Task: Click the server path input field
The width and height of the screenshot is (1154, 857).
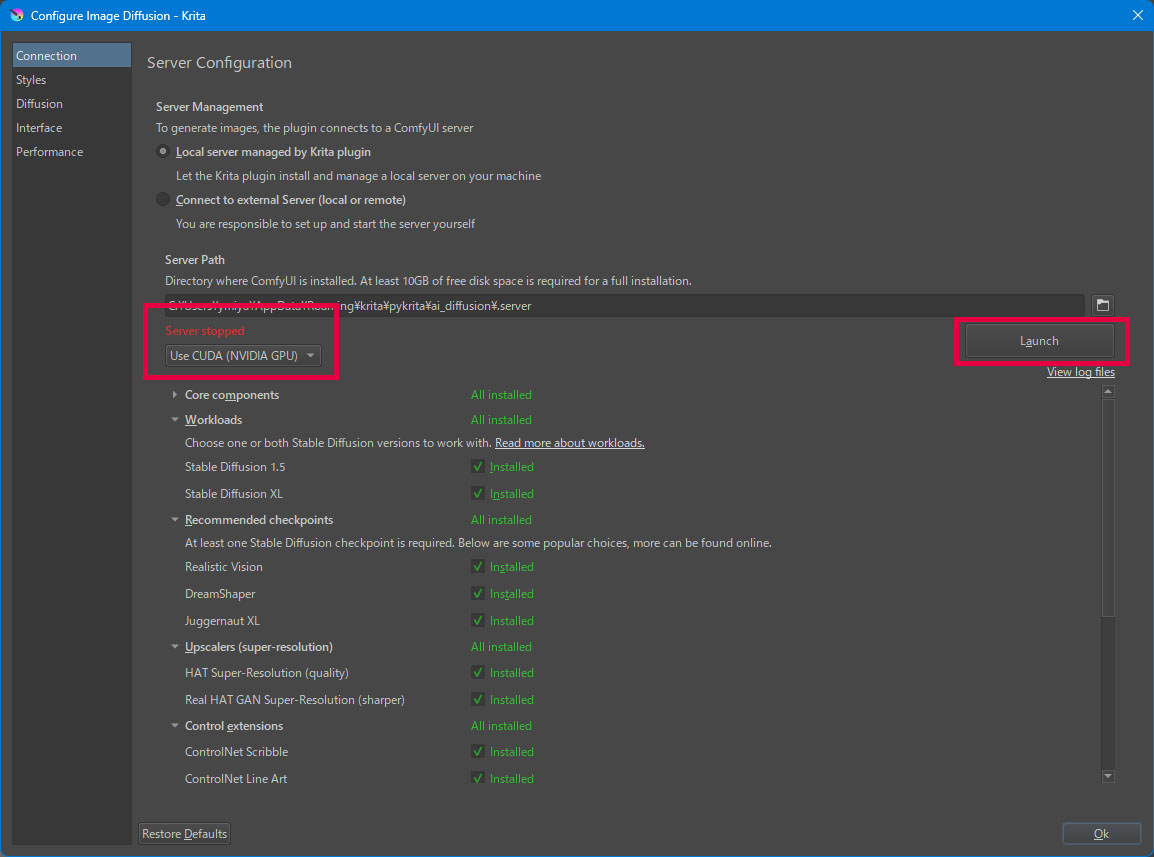Action: click(x=624, y=306)
